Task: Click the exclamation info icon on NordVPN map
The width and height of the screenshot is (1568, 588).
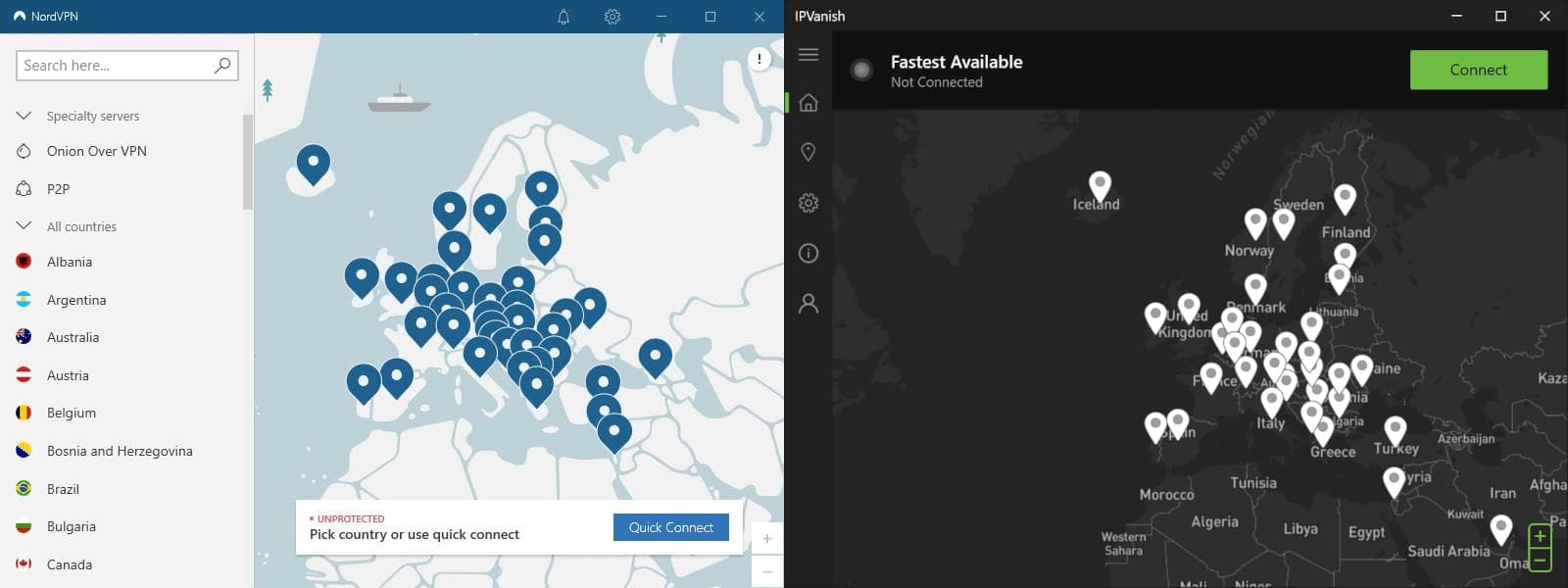Action: [759, 59]
